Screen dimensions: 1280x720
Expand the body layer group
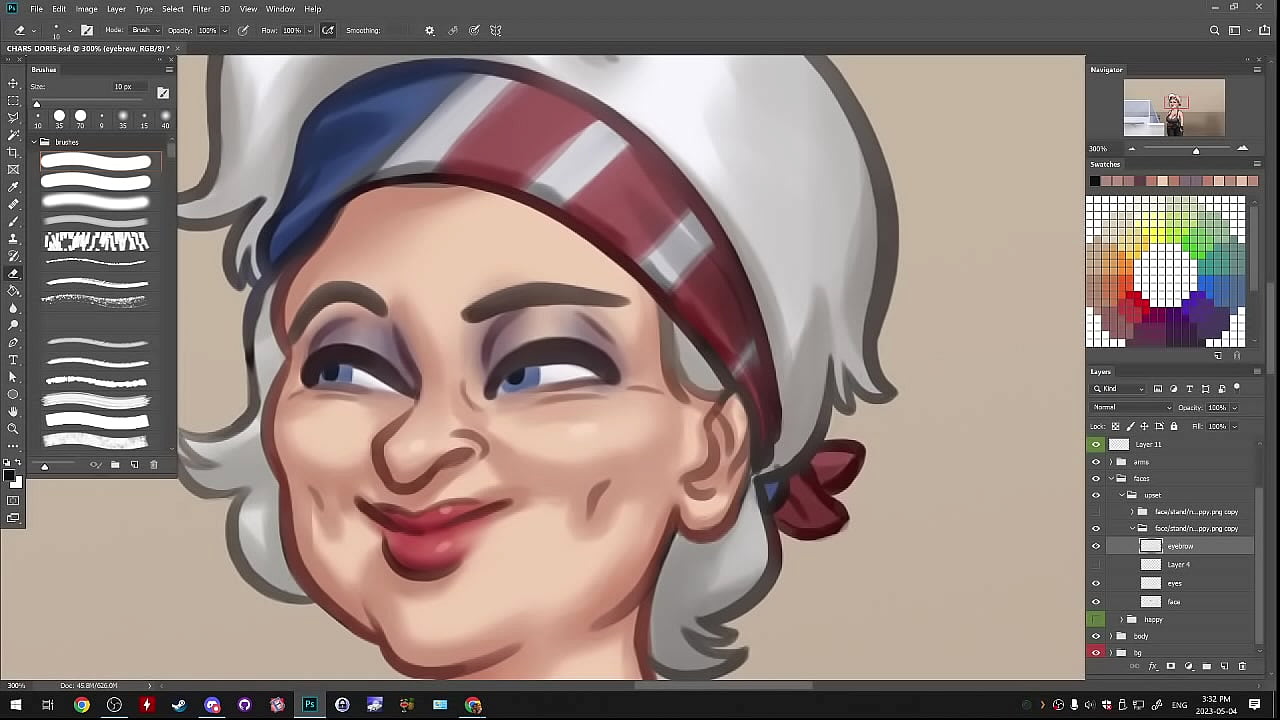(1111, 636)
